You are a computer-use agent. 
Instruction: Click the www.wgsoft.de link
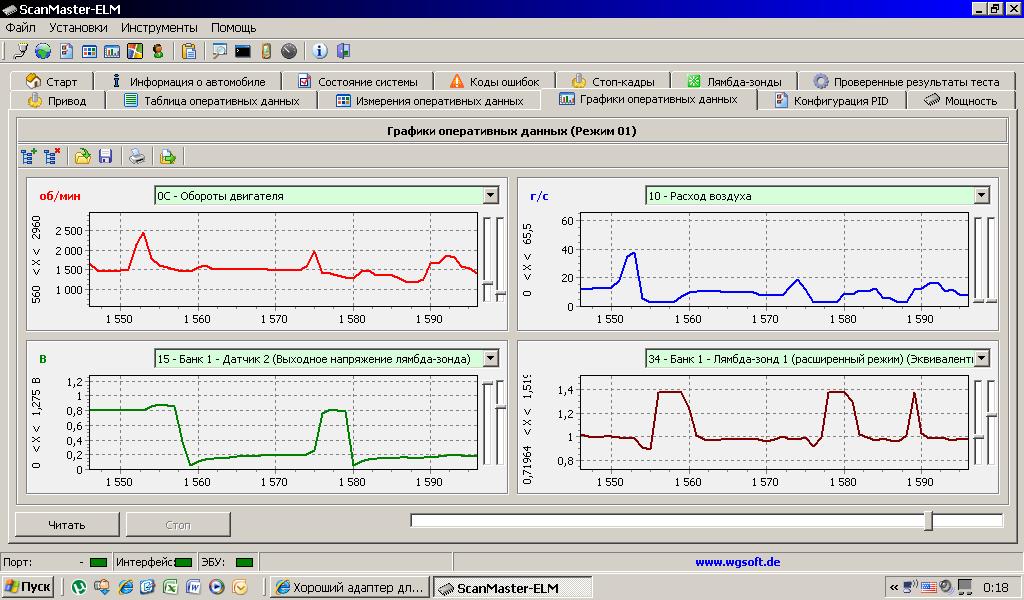pyautogui.click(x=737, y=562)
